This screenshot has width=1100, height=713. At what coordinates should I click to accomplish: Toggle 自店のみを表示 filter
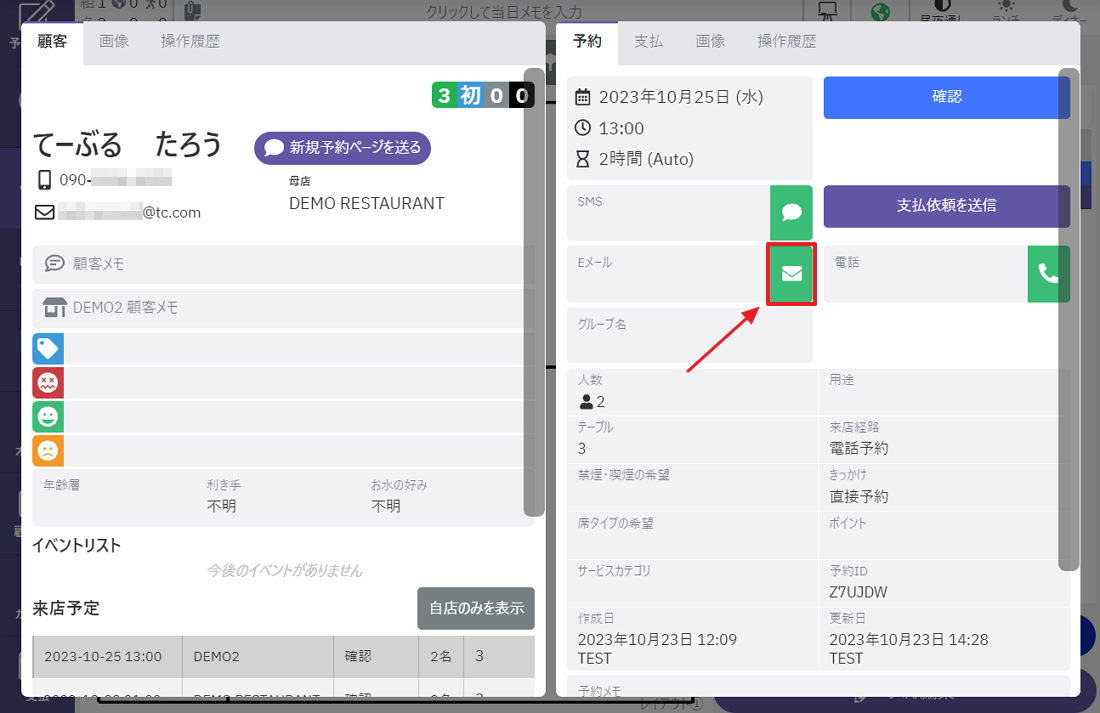[x=475, y=608]
